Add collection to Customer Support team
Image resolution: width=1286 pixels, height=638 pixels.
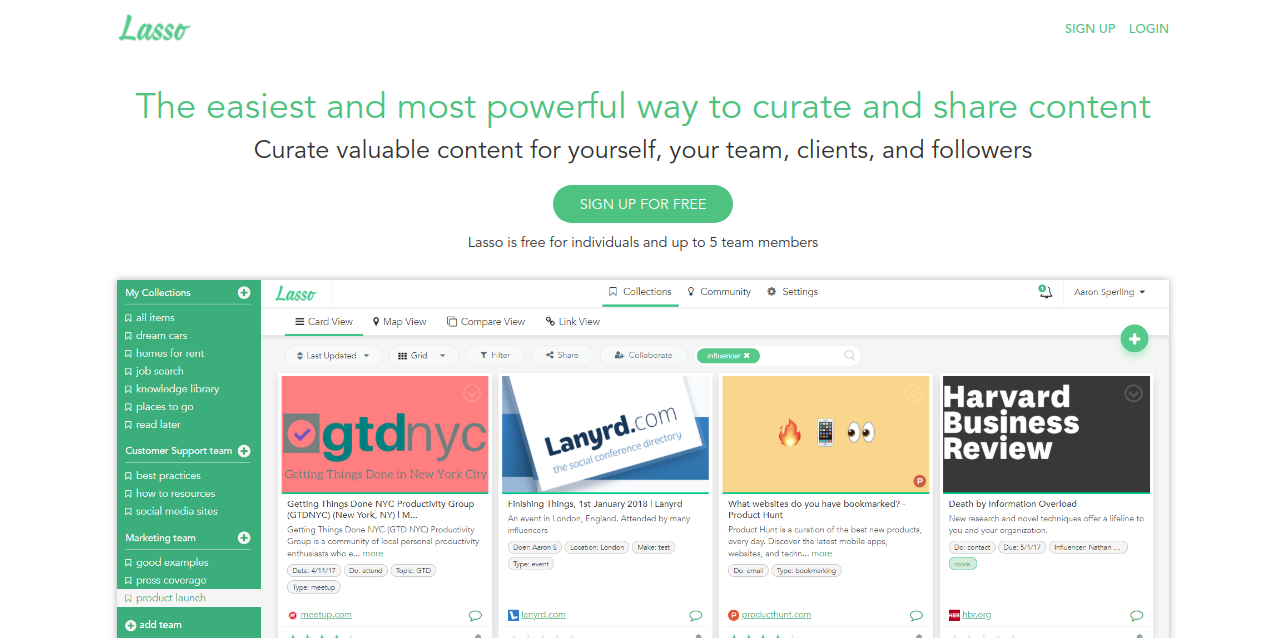(244, 451)
